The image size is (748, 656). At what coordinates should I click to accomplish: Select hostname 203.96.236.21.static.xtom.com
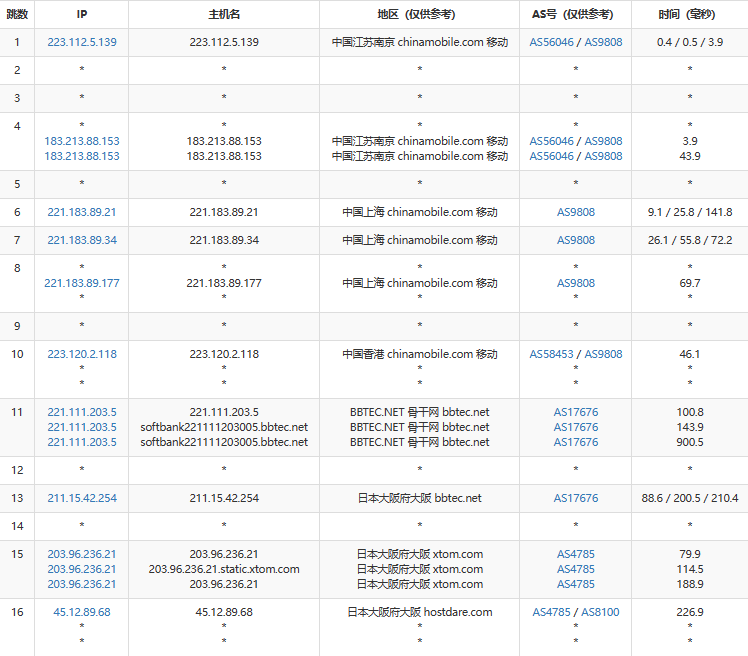[224, 569]
